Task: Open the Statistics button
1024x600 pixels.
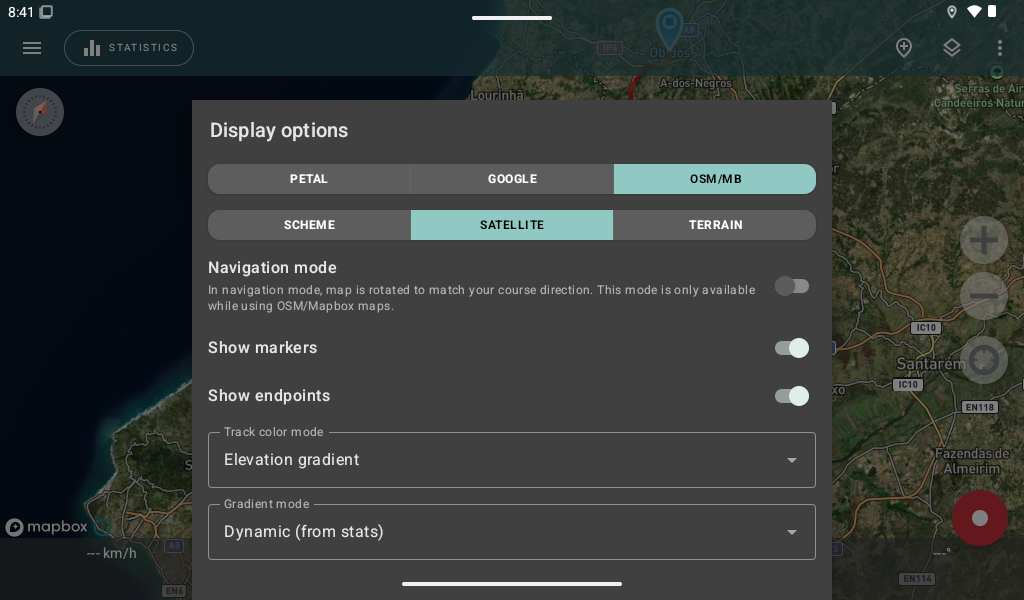Action: (129, 48)
